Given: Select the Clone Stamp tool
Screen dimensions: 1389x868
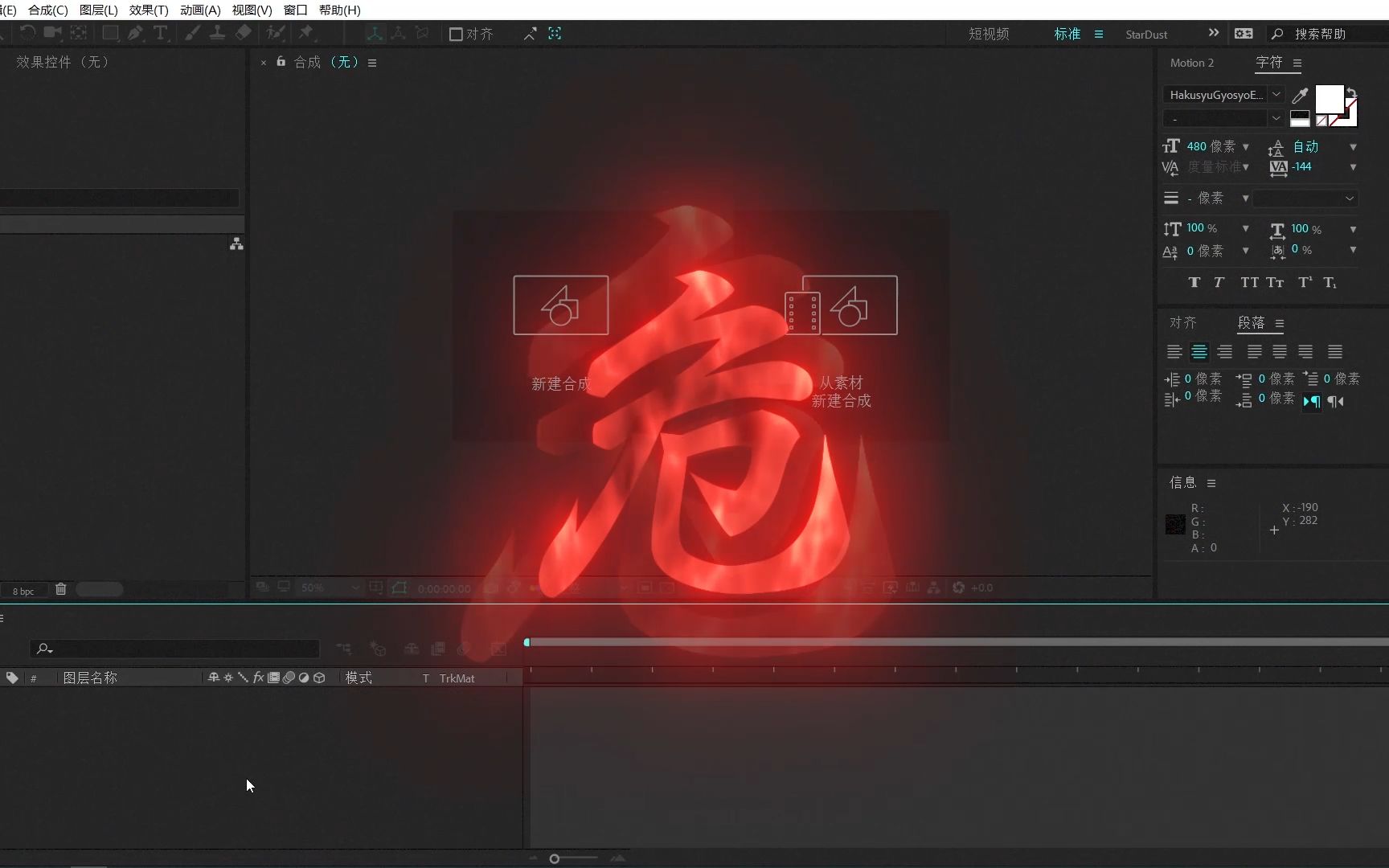Looking at the screenshot, I should point(217,33).
